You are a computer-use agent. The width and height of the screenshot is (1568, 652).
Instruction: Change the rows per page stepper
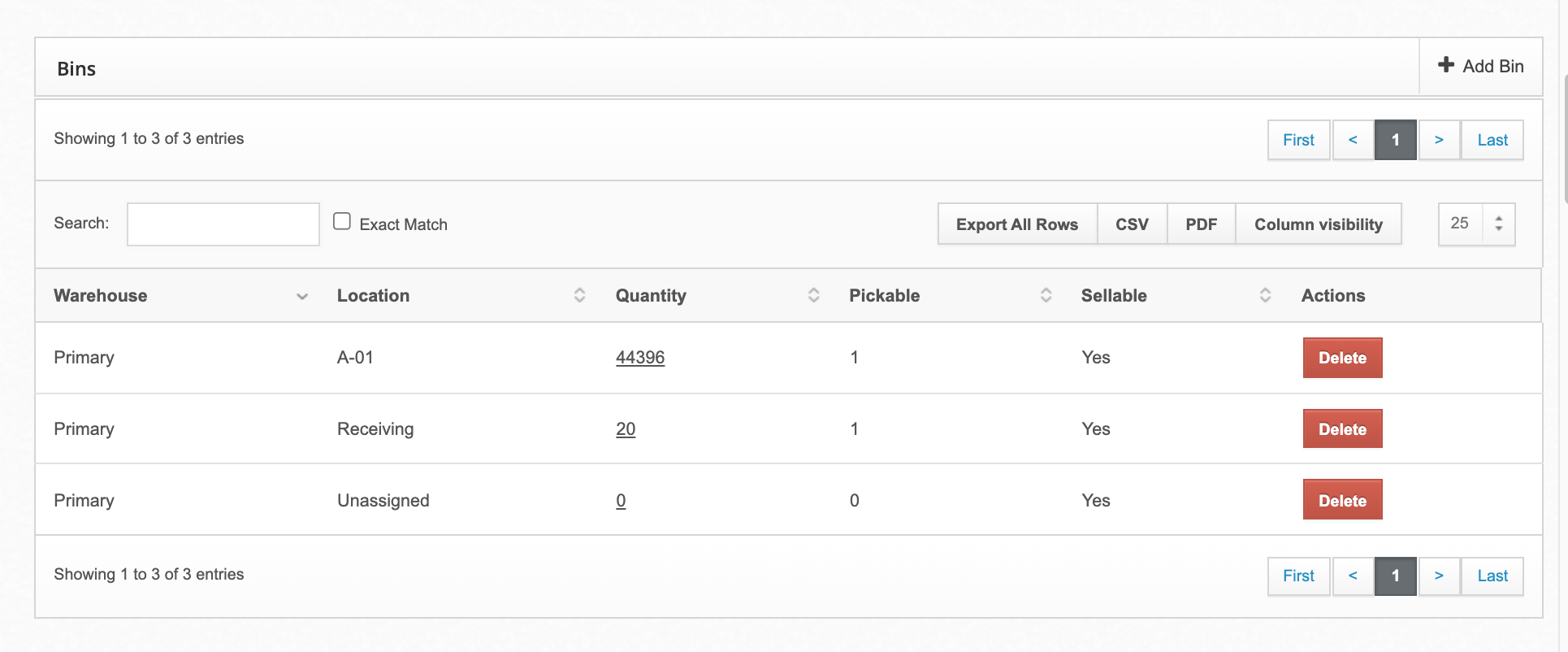(x=1498, y=224)
